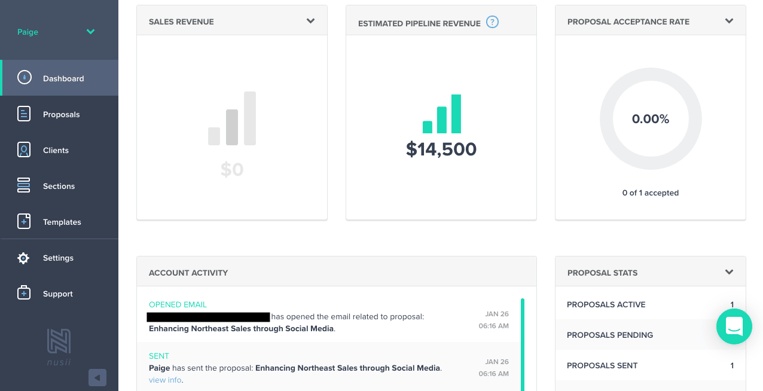Viewport: 763px width, 391px height.
Task: Open the Sales Revenue card chevron
Action: click(310, 21)
